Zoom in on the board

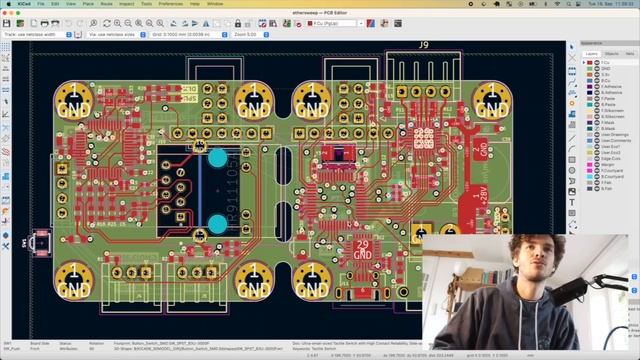tap(118, 23)
